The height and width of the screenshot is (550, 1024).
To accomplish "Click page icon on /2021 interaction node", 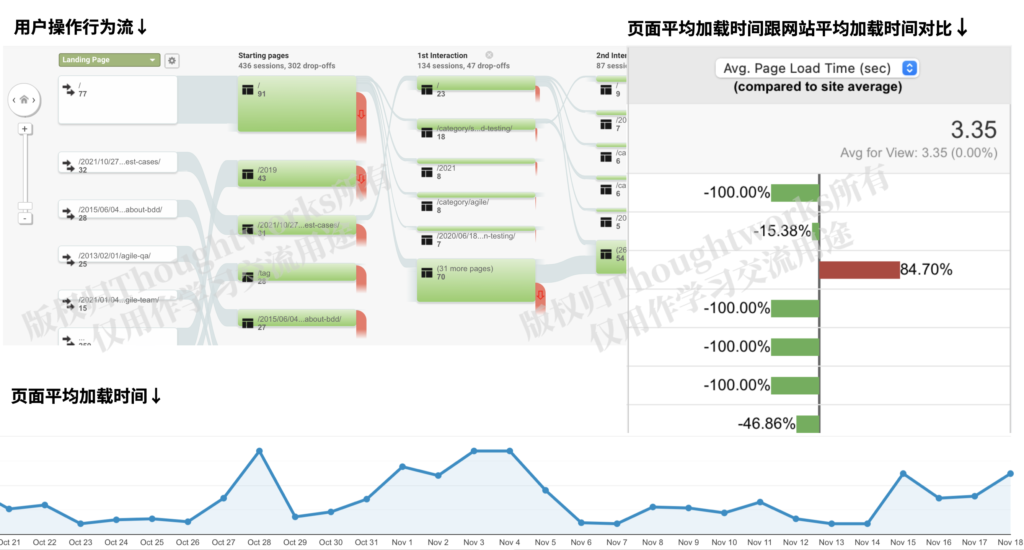I will (426, 172).
